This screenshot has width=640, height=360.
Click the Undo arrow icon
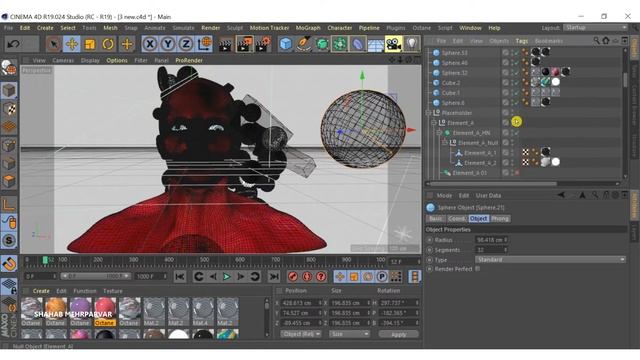[13, 44]
